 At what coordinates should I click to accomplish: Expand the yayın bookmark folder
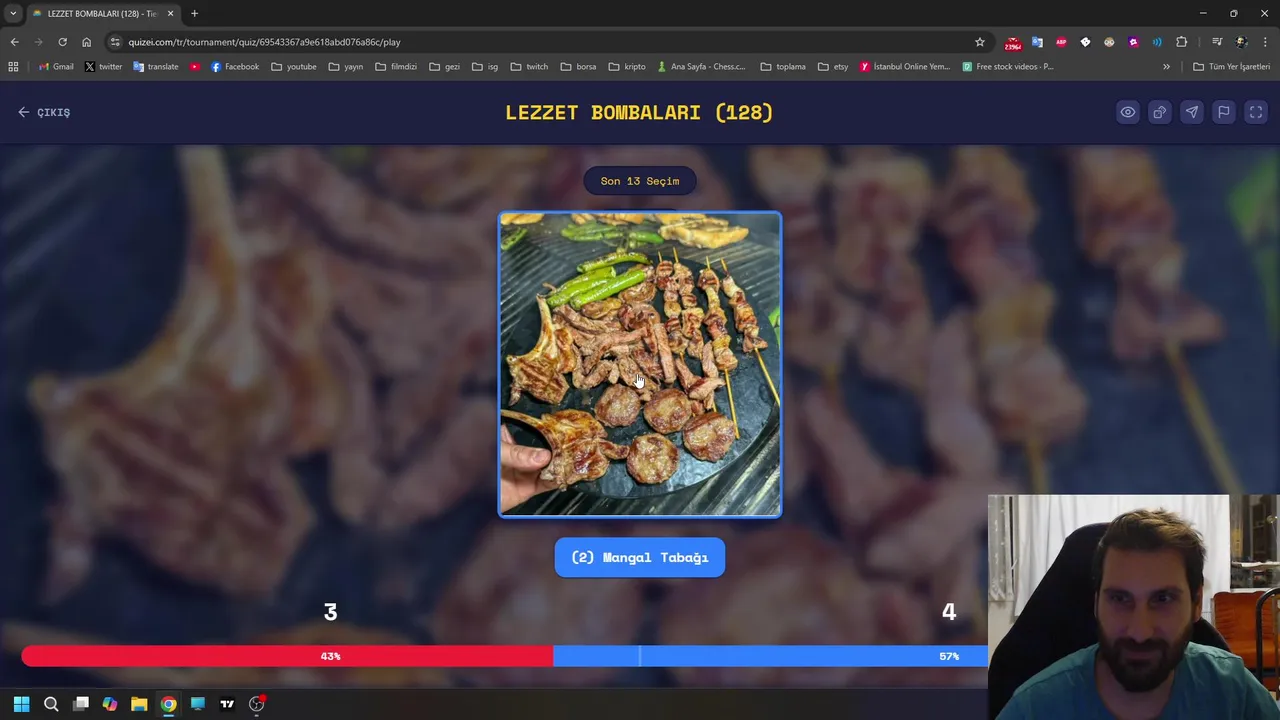(345, 67)
